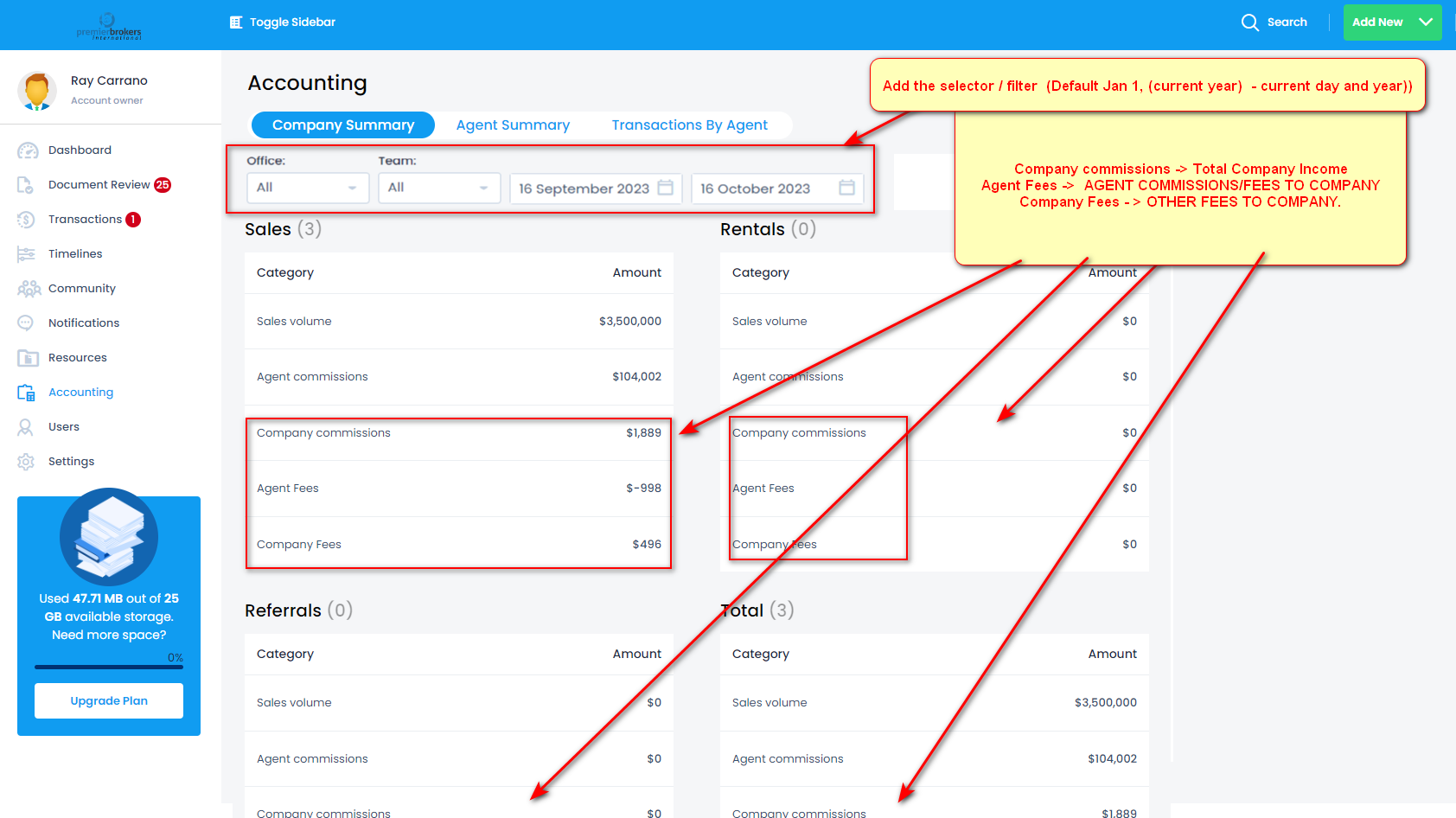
Task: Click the Notifications chat bubble icon
Action: coord(26,323)
